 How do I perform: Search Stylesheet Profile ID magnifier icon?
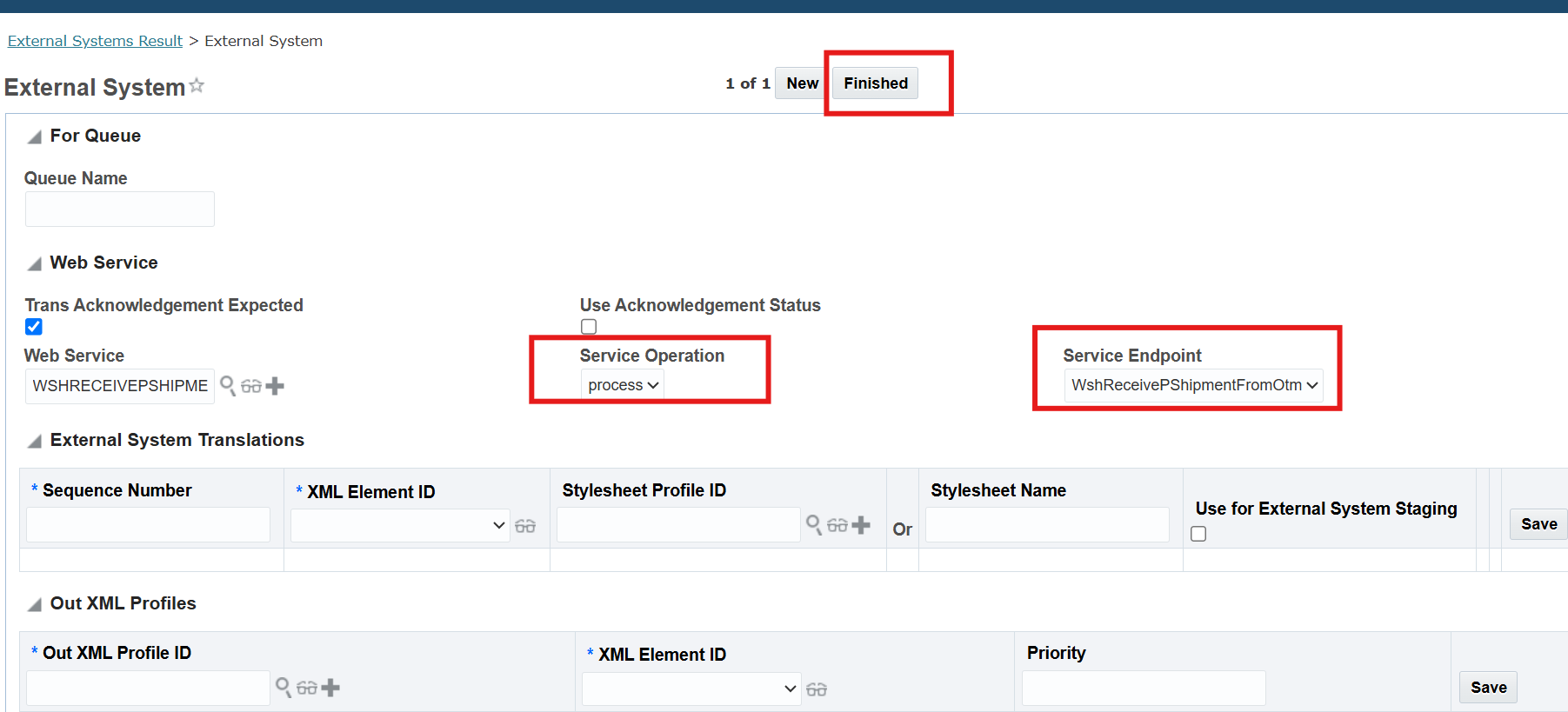point(814,524)
